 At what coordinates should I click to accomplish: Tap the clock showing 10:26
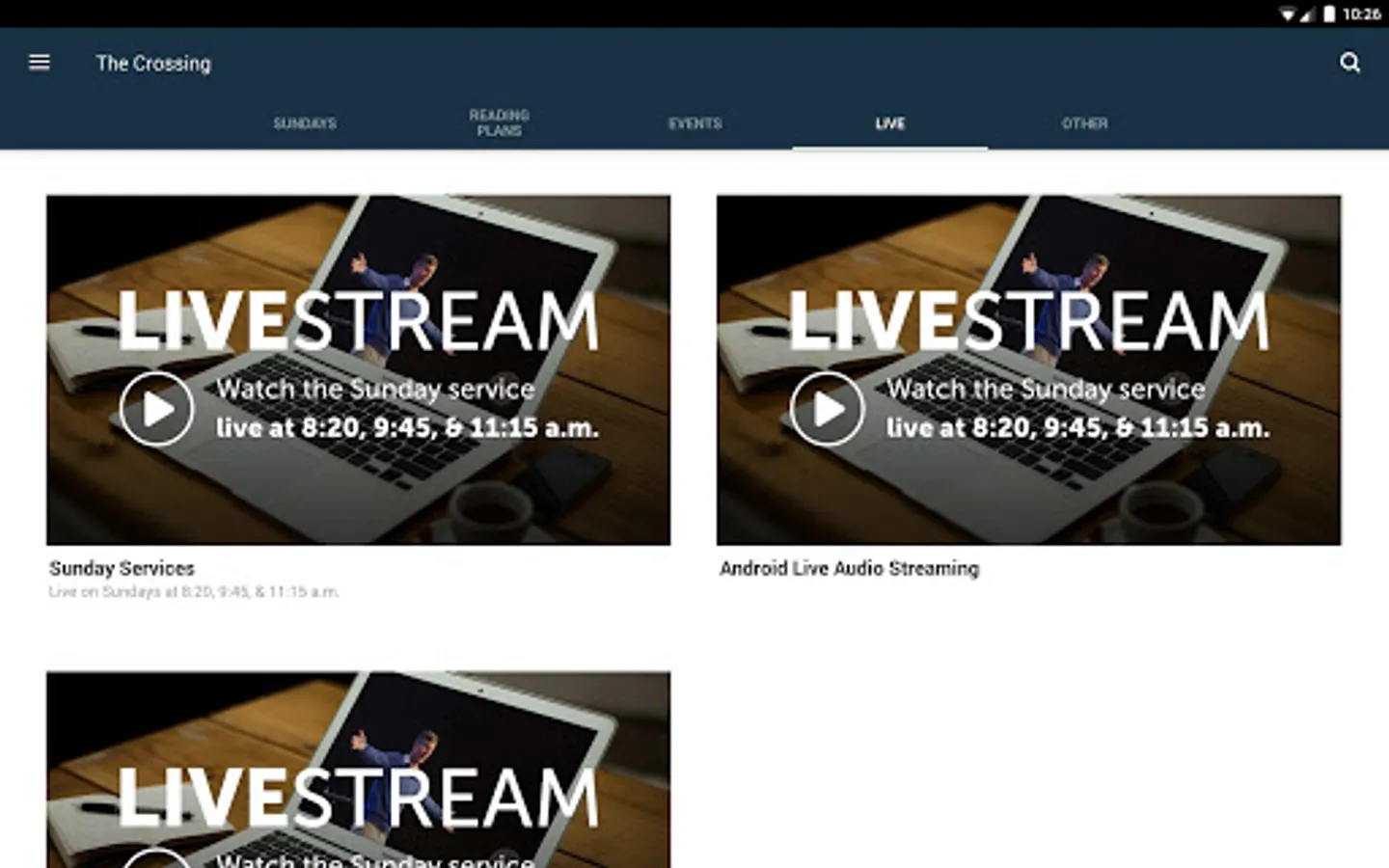tap(1363, 14)
